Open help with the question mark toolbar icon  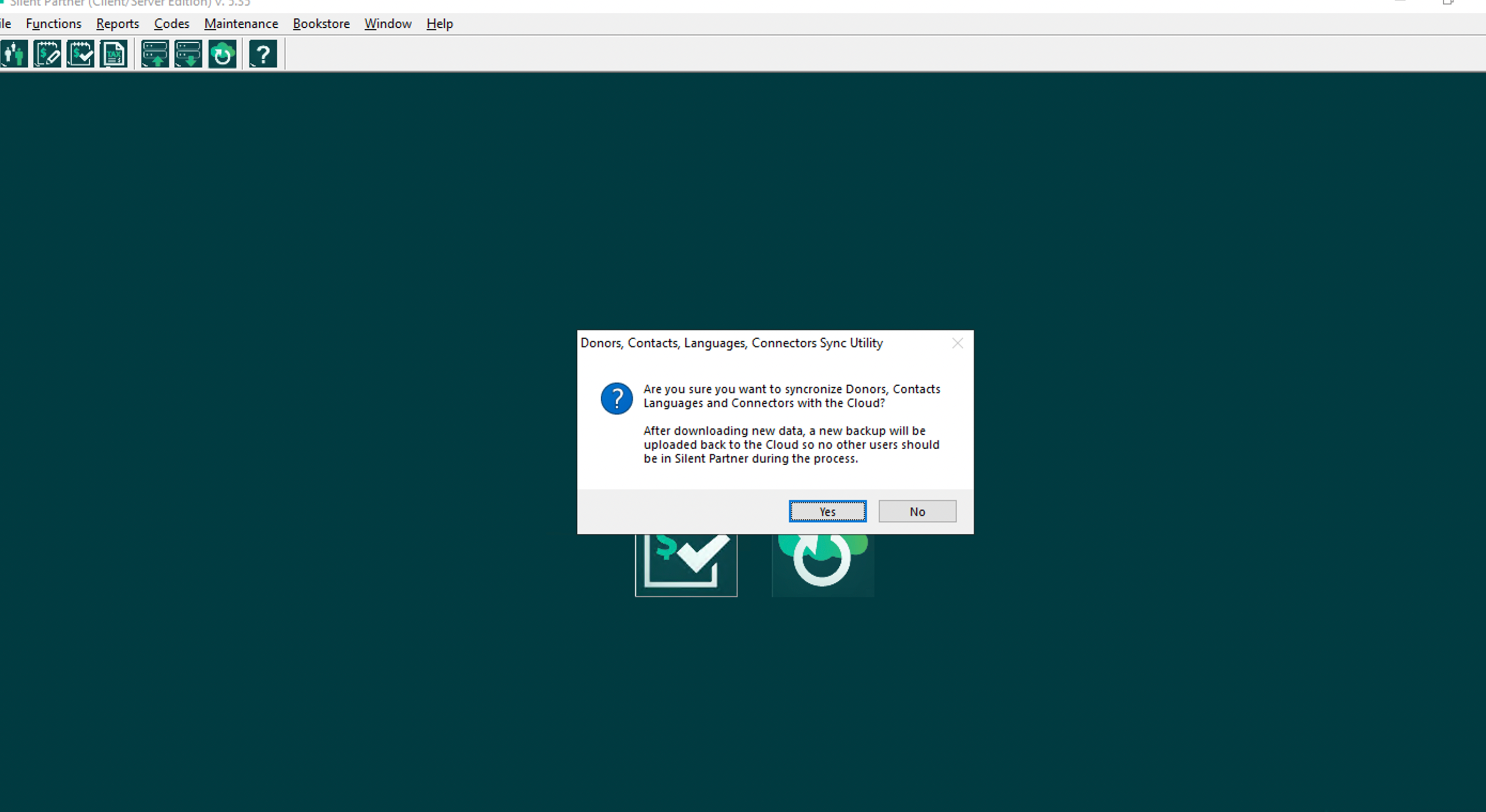tap(263, 54)
